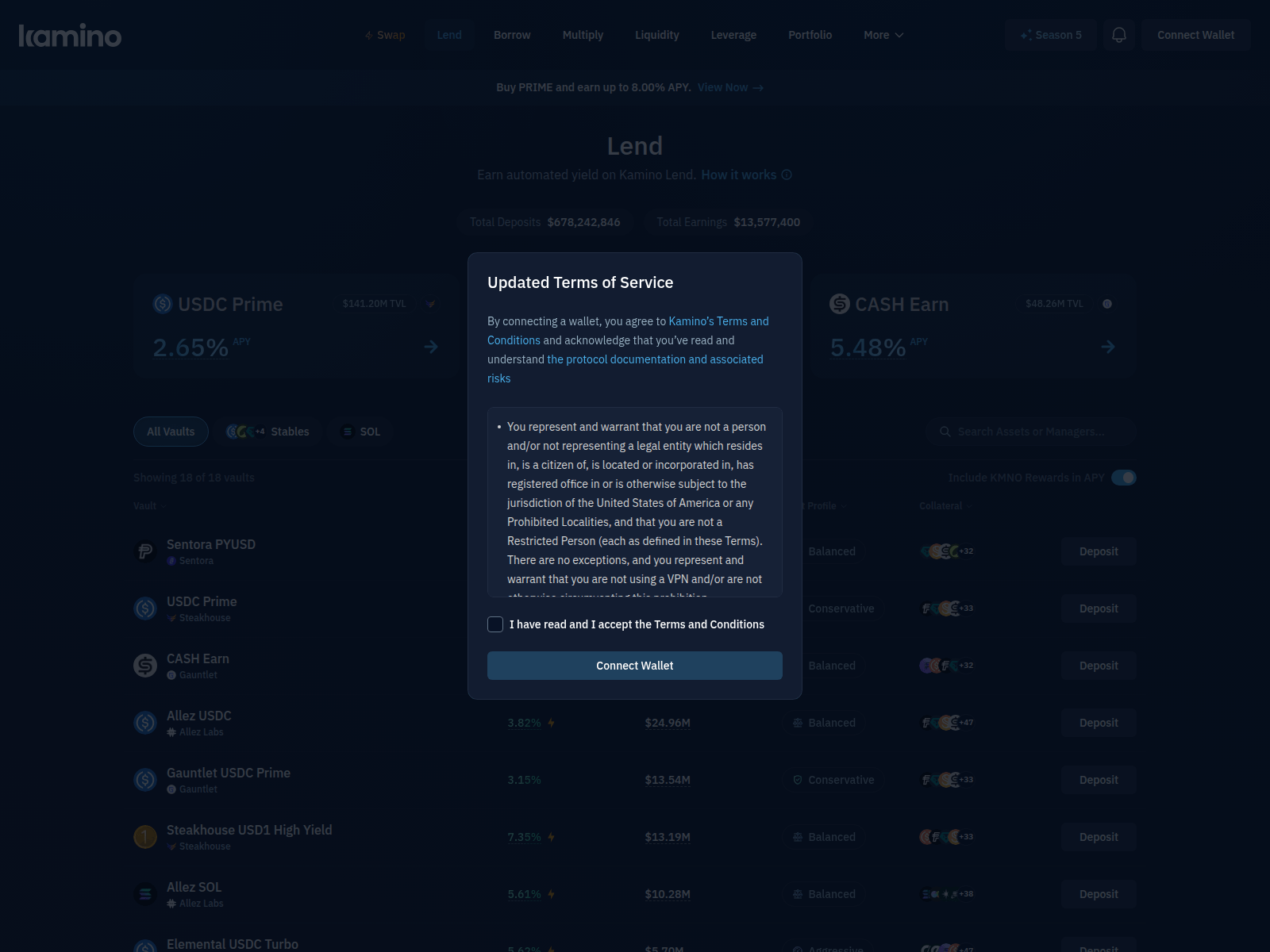Click the Steakhouse USD1 collateral icons
This screenshot has width=1270, height=952.
pos(946,837)
